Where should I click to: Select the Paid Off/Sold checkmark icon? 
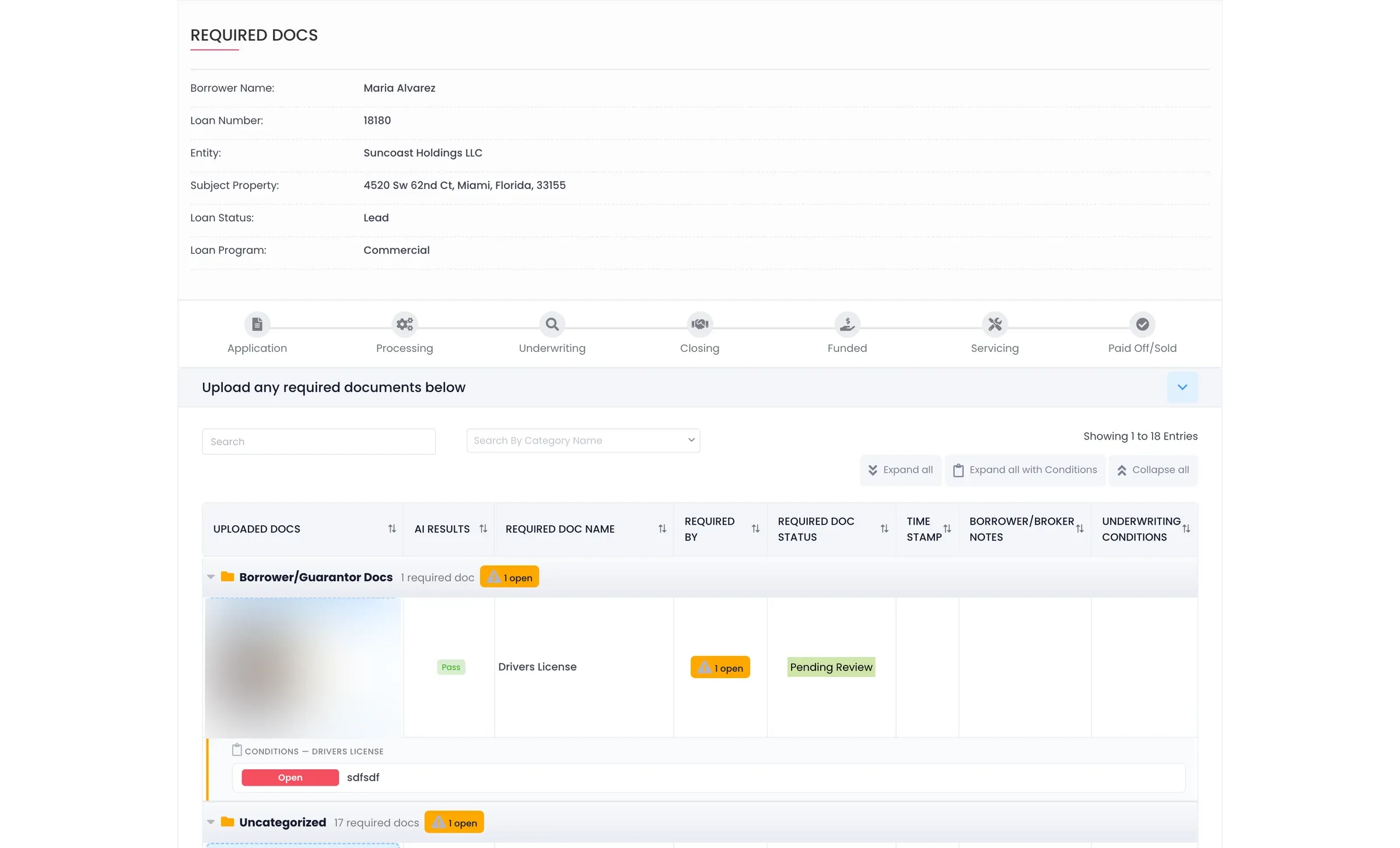[x=1142, y=324]
